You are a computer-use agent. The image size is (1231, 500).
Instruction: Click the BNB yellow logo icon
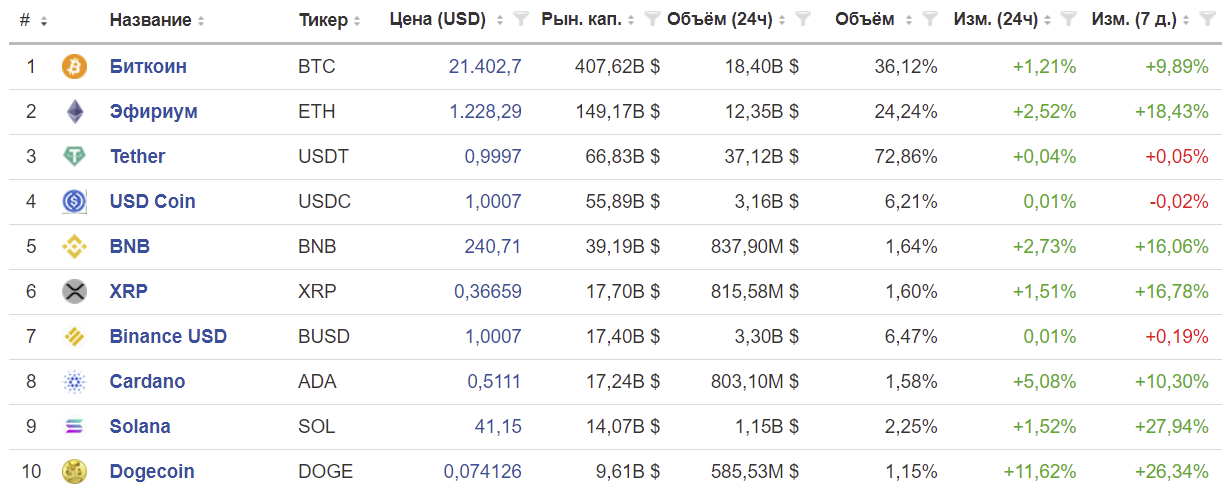[75, 247]
